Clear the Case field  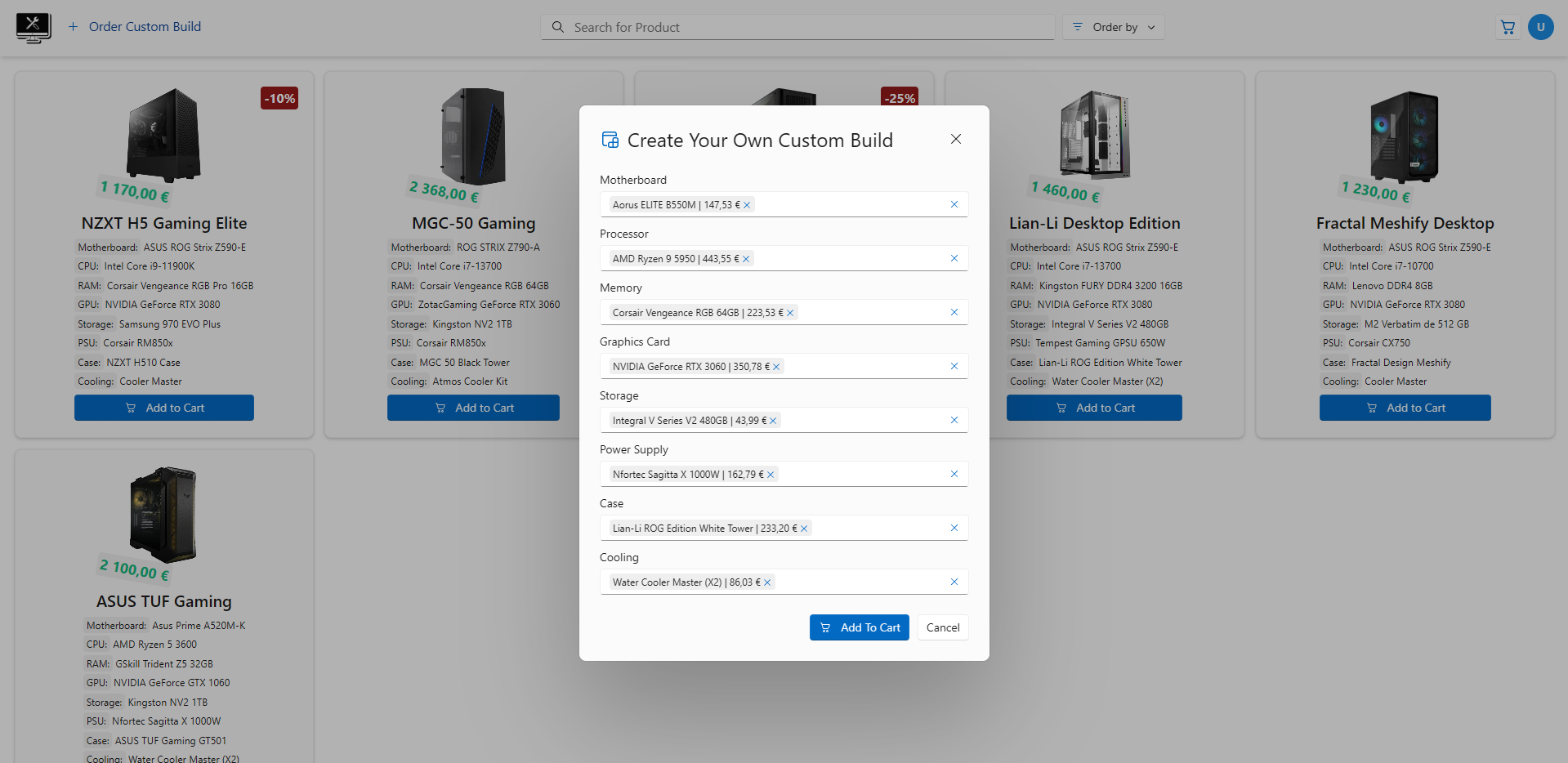coord(954,528)
